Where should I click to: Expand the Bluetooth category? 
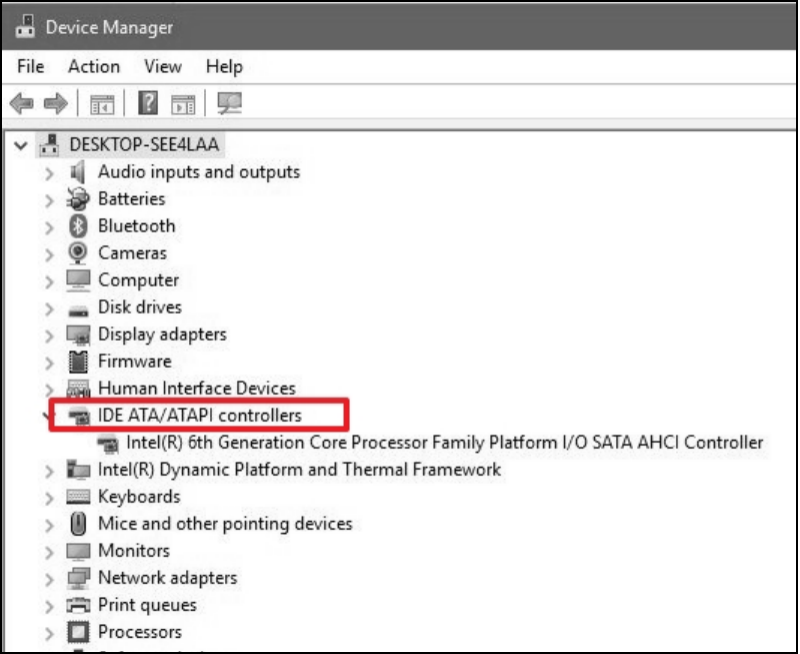(x=48, y=226)
